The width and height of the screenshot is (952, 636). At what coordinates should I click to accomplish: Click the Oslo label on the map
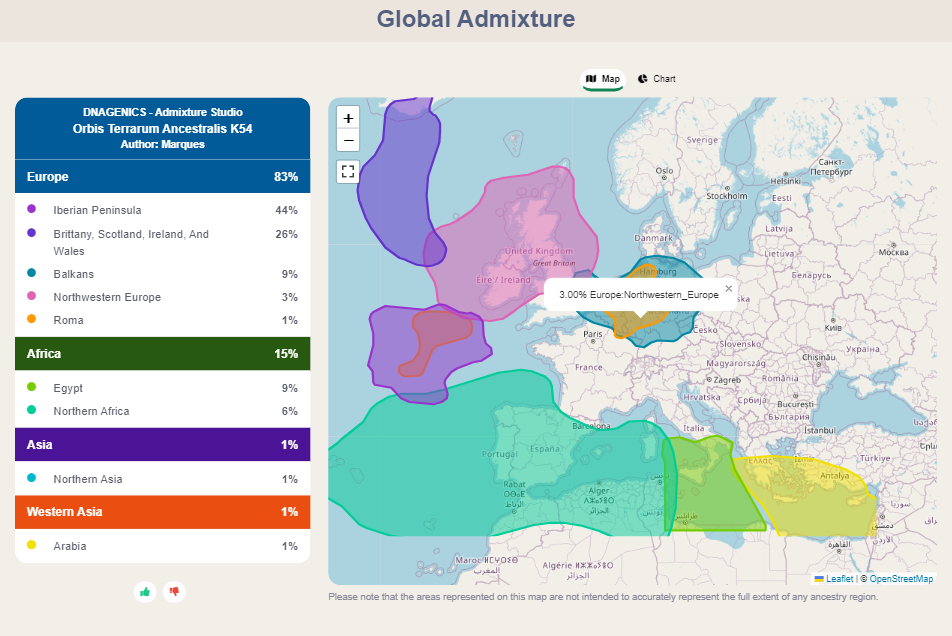tap(664, 171)
